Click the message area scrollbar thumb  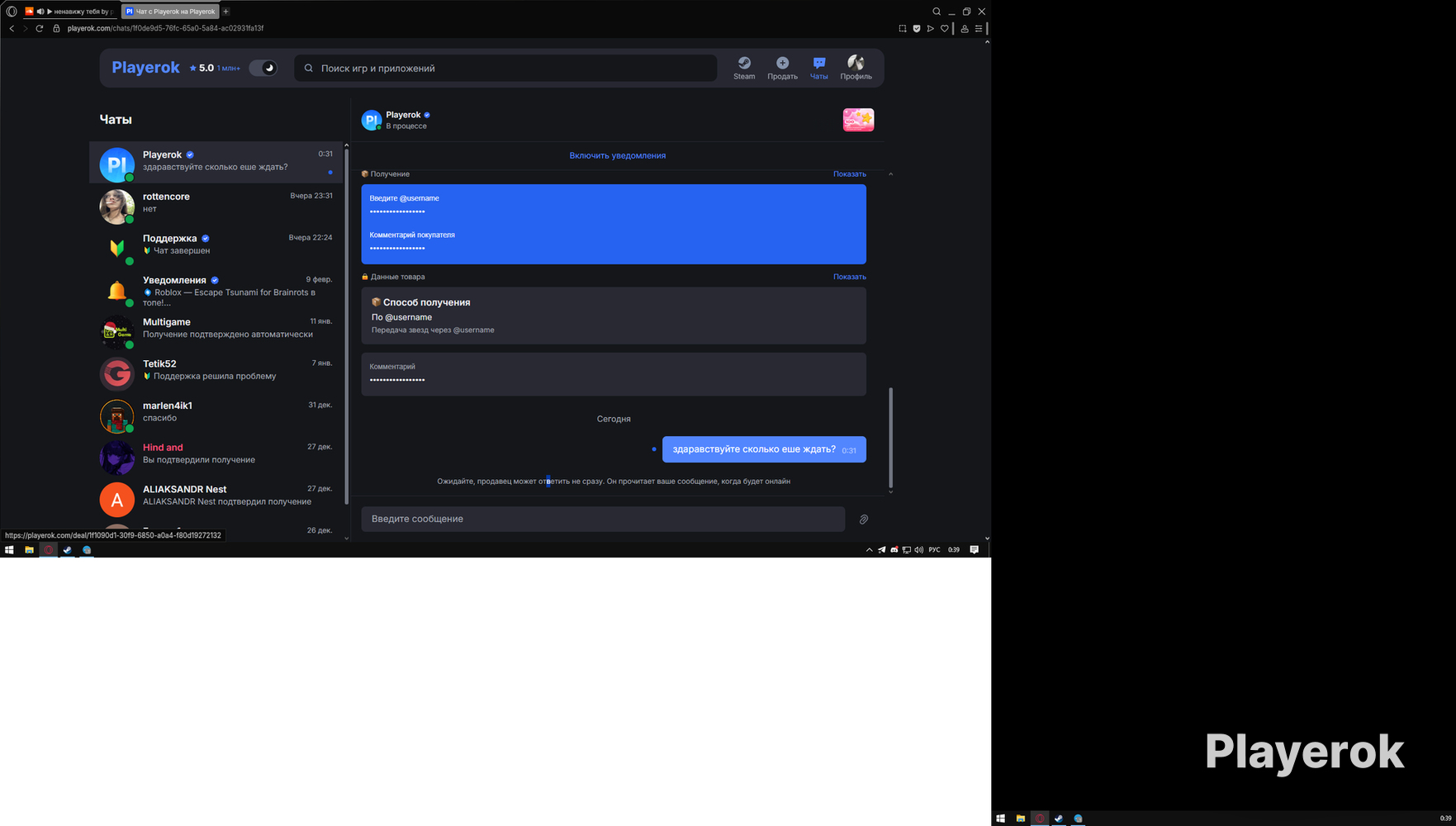click(x=890, y=437)
